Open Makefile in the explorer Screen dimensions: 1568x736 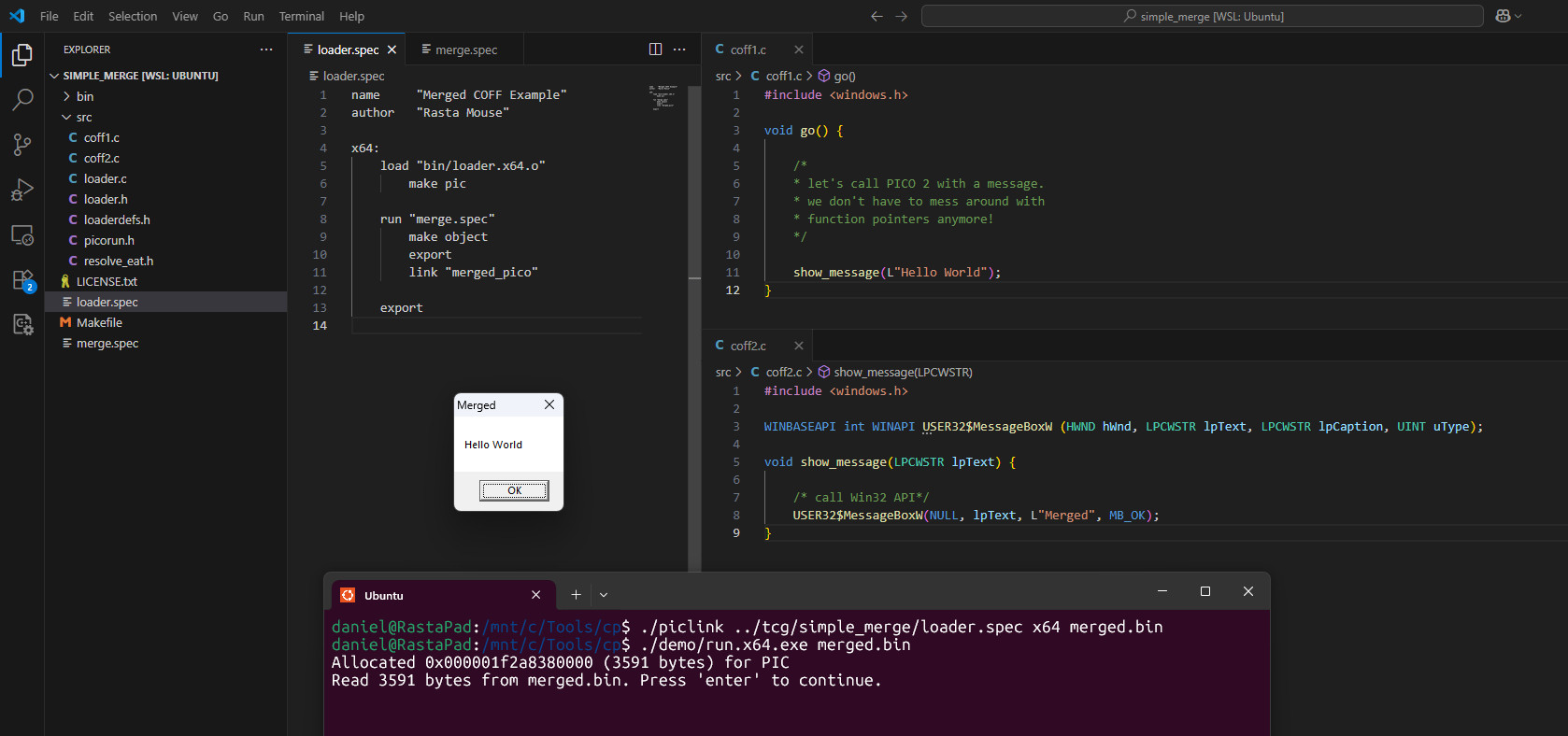click(x=99, y=322)
